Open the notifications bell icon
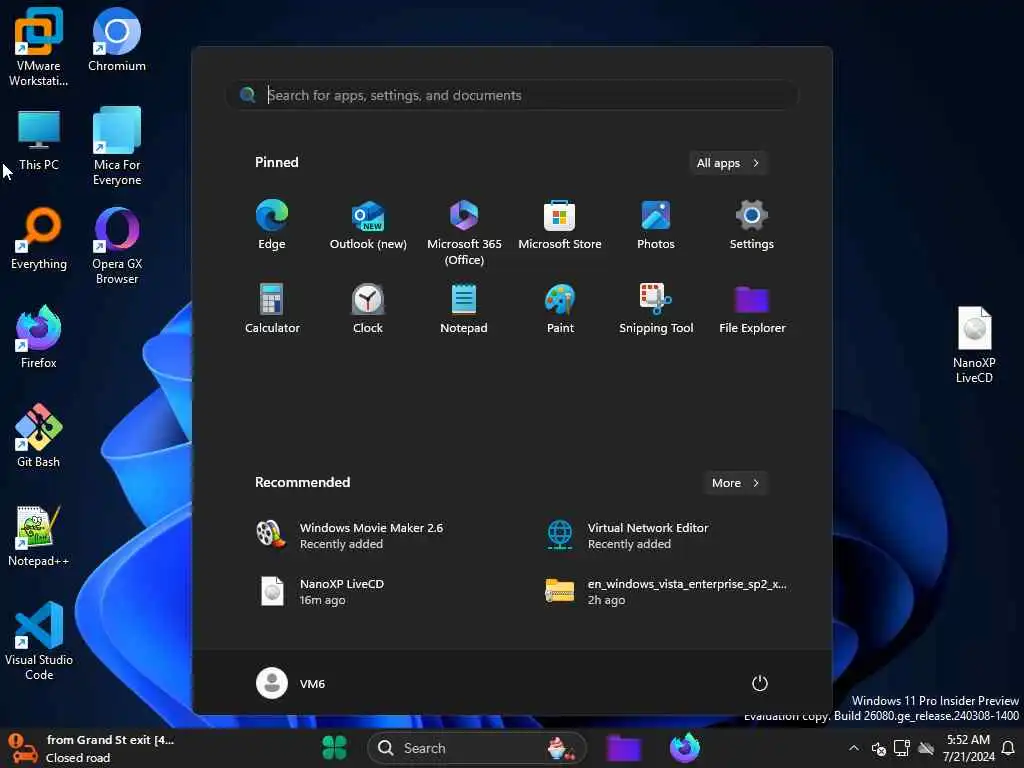Viewport: 1024px width, 768px height. pyautogui.click(x=1008, y=748)
